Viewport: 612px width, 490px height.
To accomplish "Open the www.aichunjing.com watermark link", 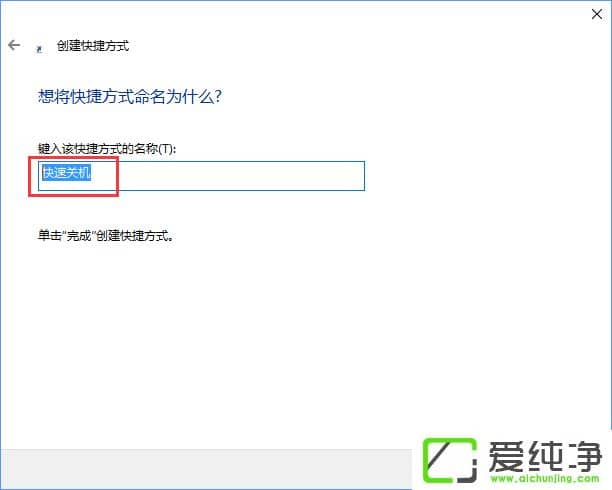I will click(x=545, y=478).
